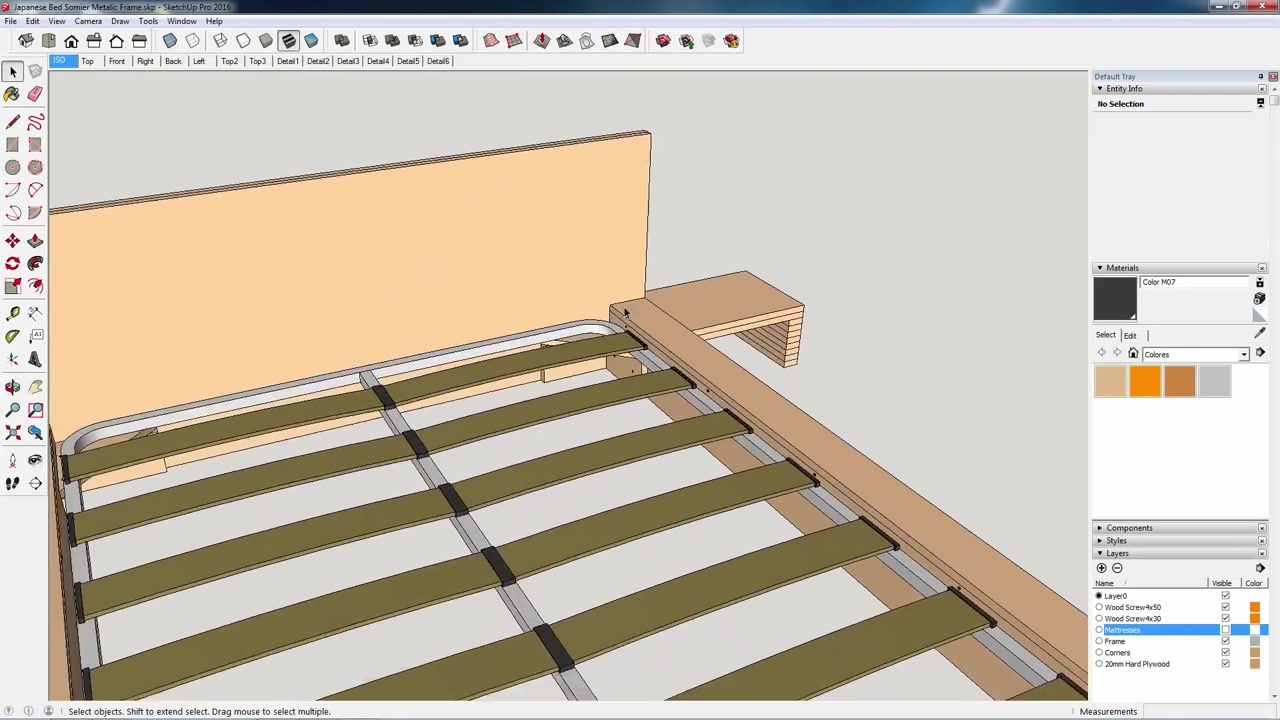Toggle visibility of Wood Screw4x50 layer
The height and width of the screenshot is (720, 1280).
coord(1225,607)
